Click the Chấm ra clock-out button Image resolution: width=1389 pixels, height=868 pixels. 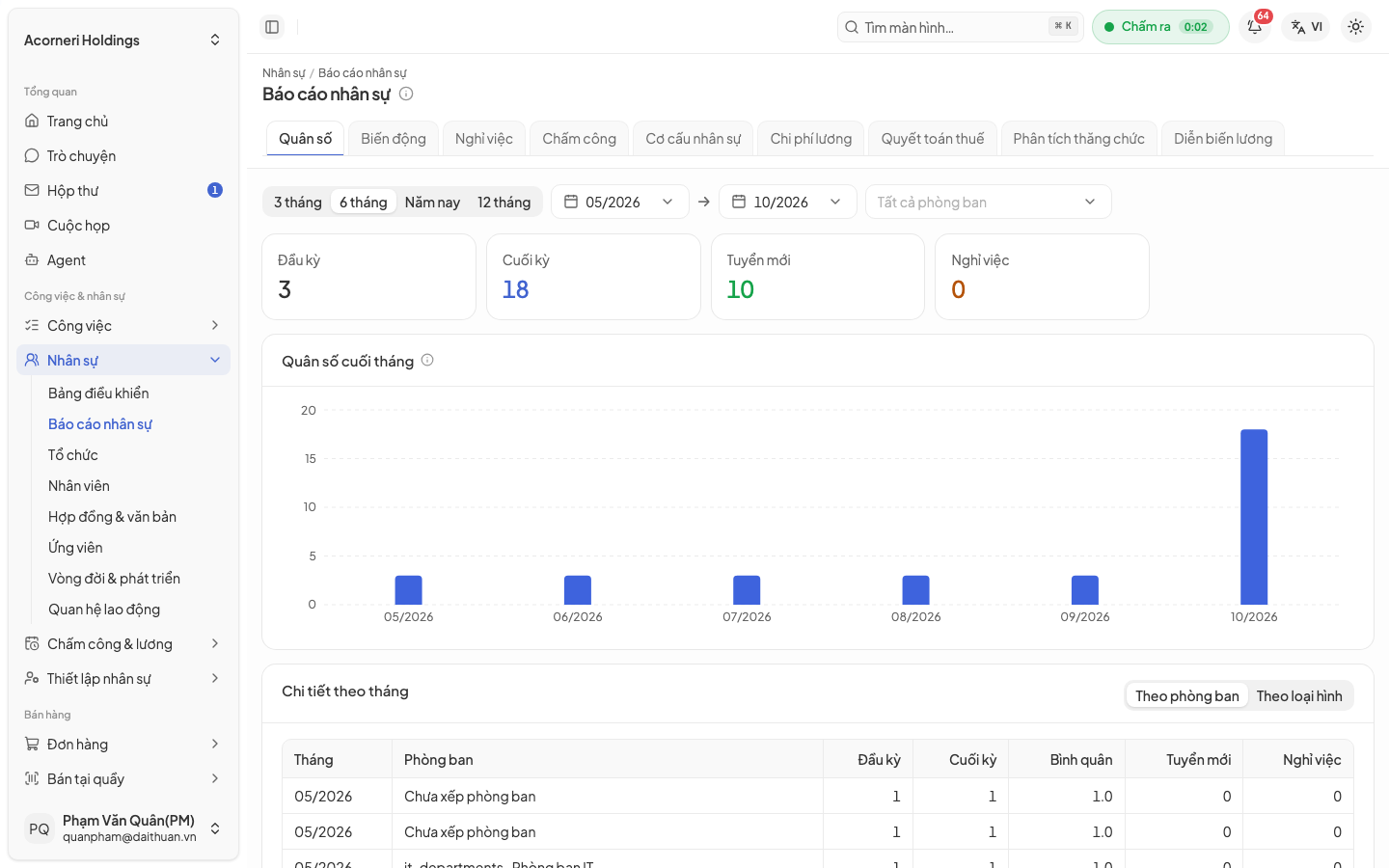(1160, 27)
